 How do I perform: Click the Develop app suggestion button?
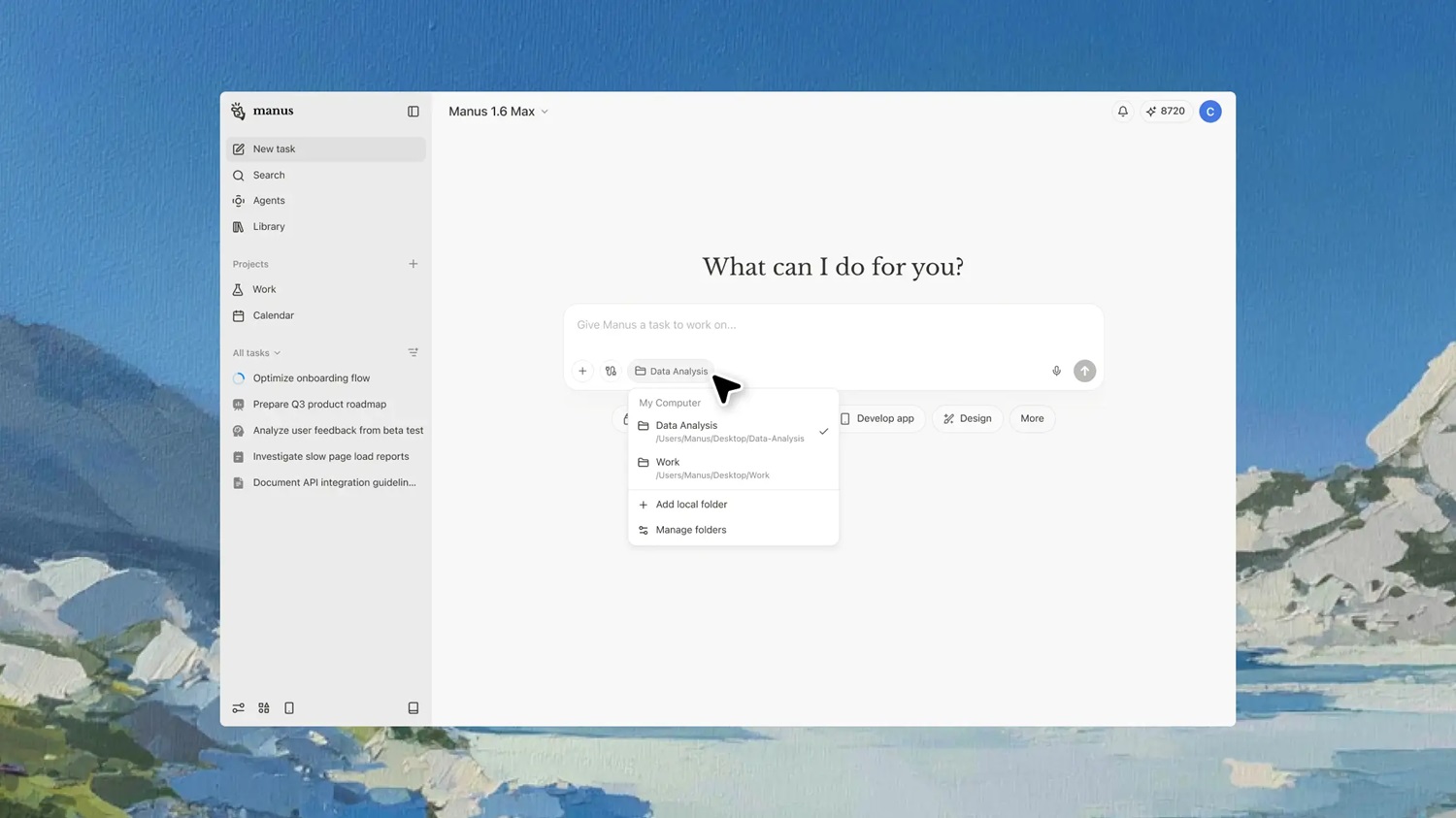877,418
